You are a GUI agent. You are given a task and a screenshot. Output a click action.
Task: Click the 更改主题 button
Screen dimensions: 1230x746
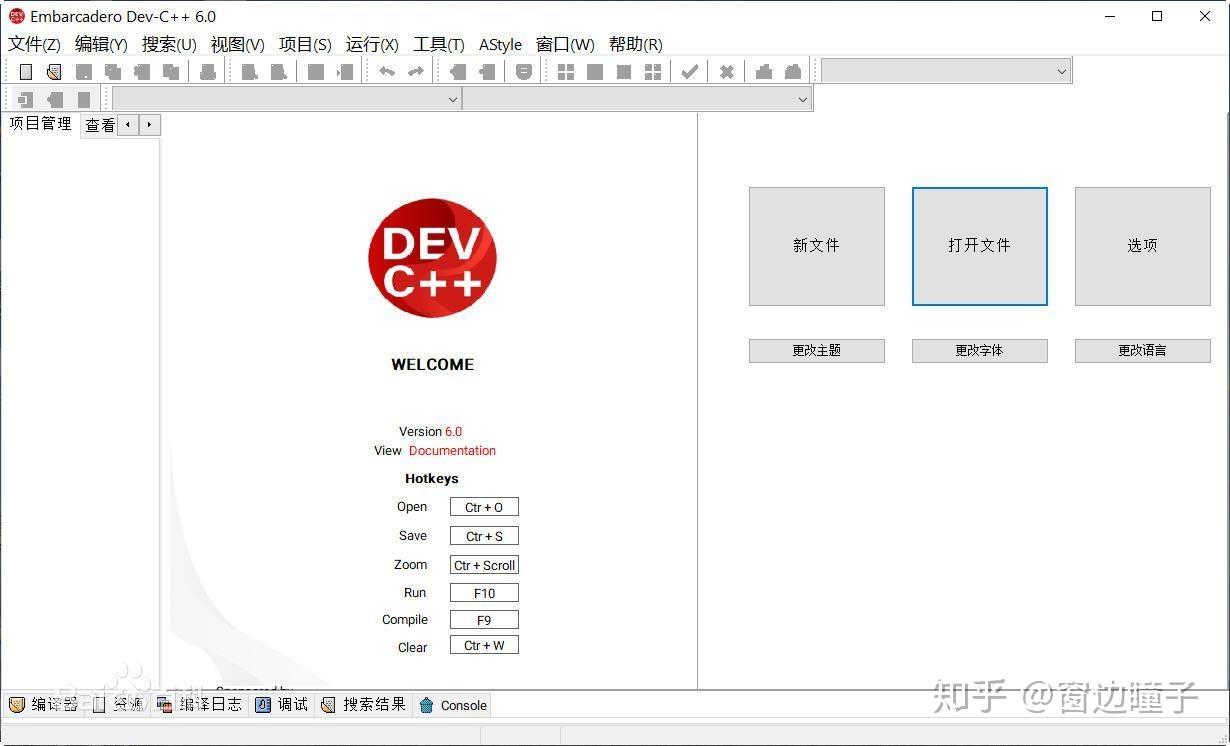816,350
